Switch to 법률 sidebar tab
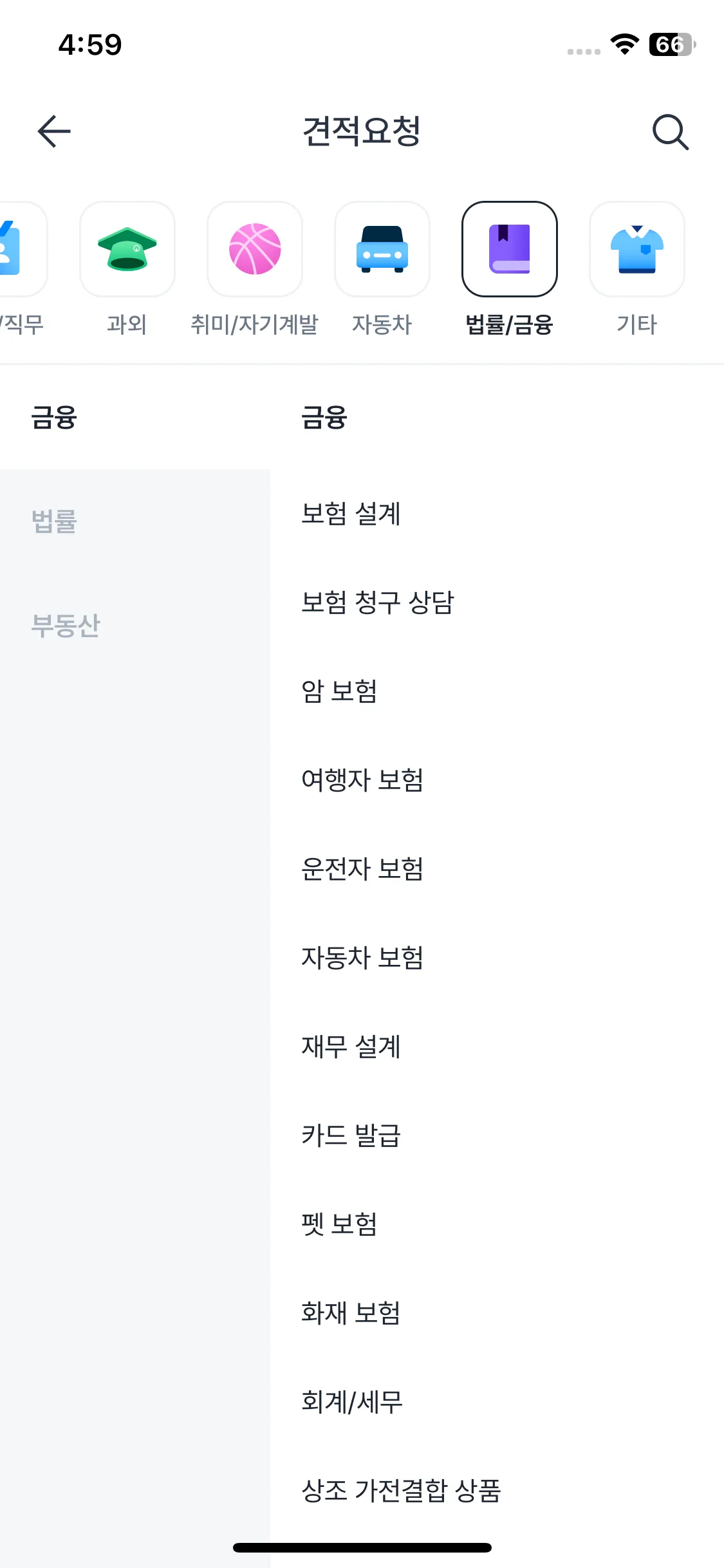 (54, 521)
